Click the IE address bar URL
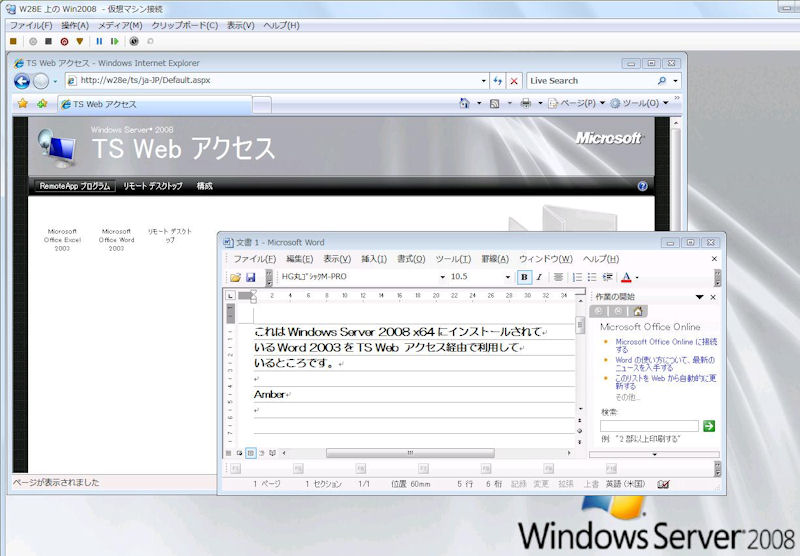Image resolution: width=800 pixels, height=556 pixels. click(145, 80)
